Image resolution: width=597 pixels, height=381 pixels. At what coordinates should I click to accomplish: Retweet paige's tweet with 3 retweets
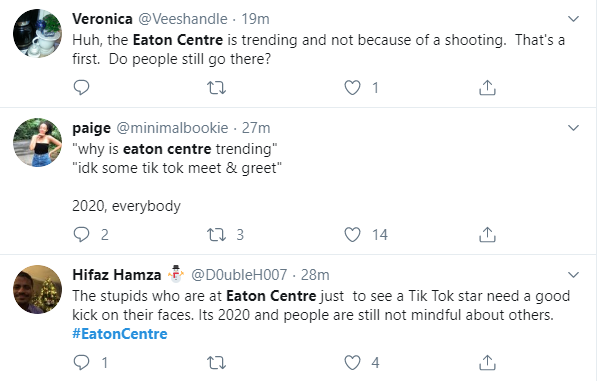216,235
